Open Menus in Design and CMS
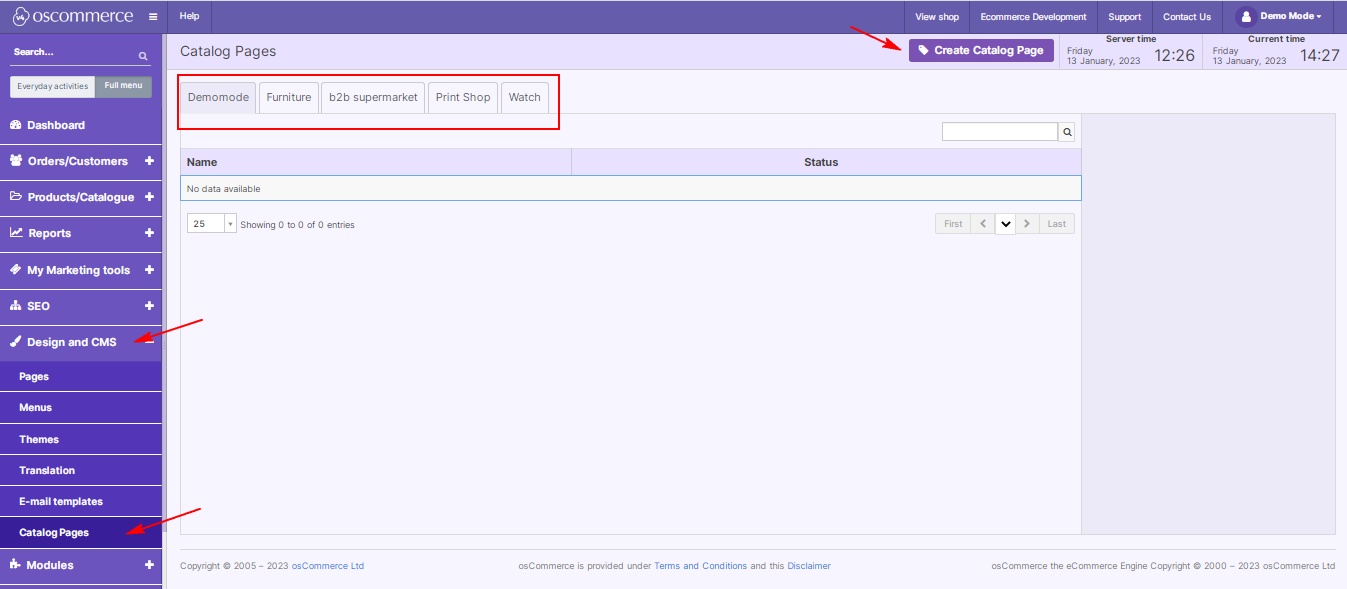Screen dimensions: 1347x589 [x=80, y=408]
